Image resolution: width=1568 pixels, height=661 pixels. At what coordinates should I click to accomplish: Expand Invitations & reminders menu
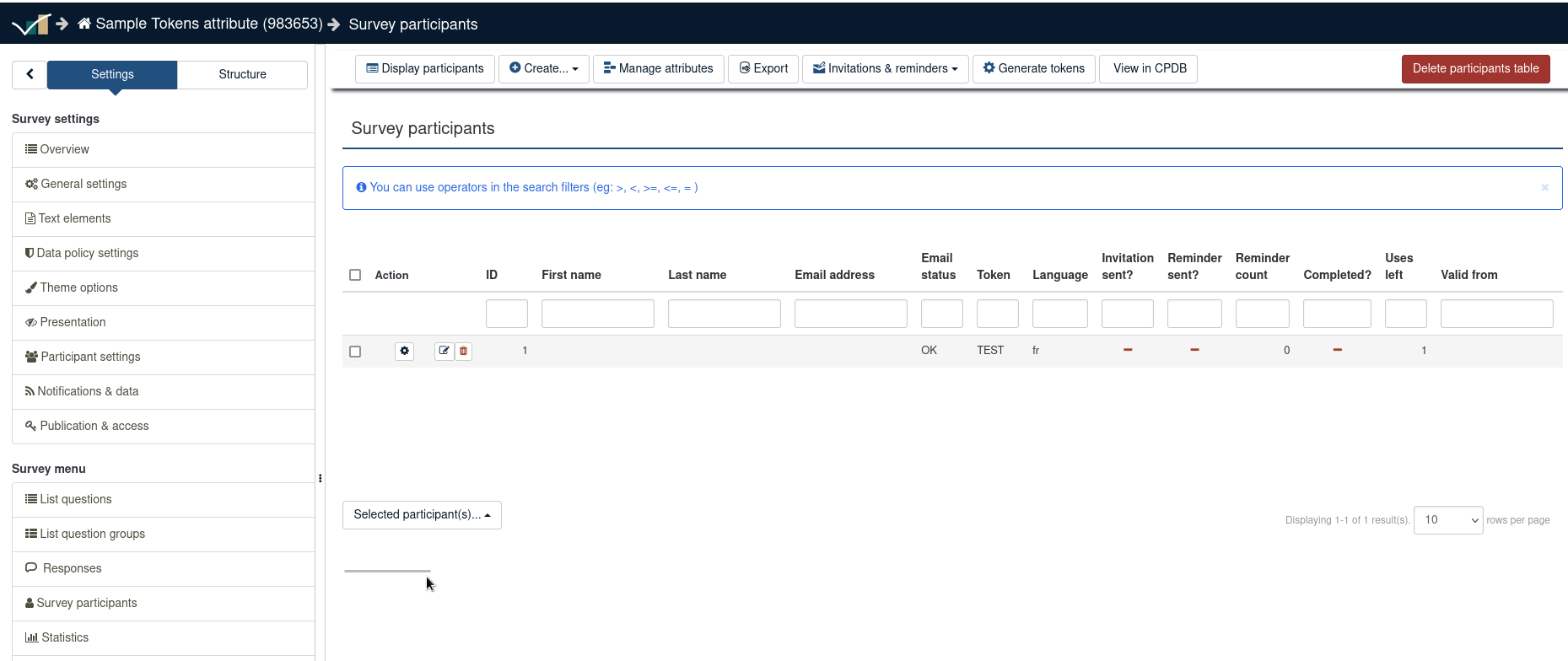point(885,68)
